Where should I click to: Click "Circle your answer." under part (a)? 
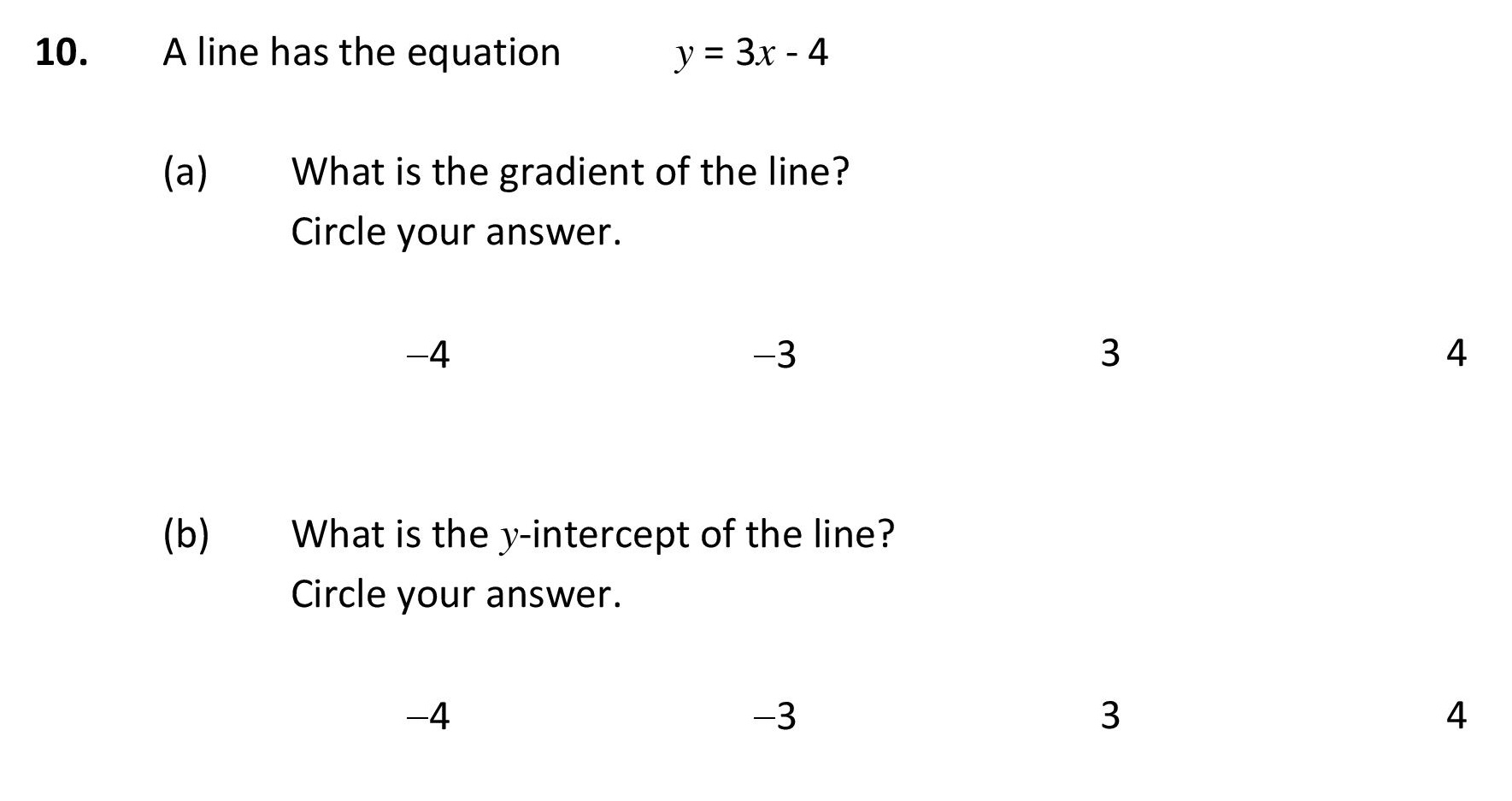coord(456,233)
